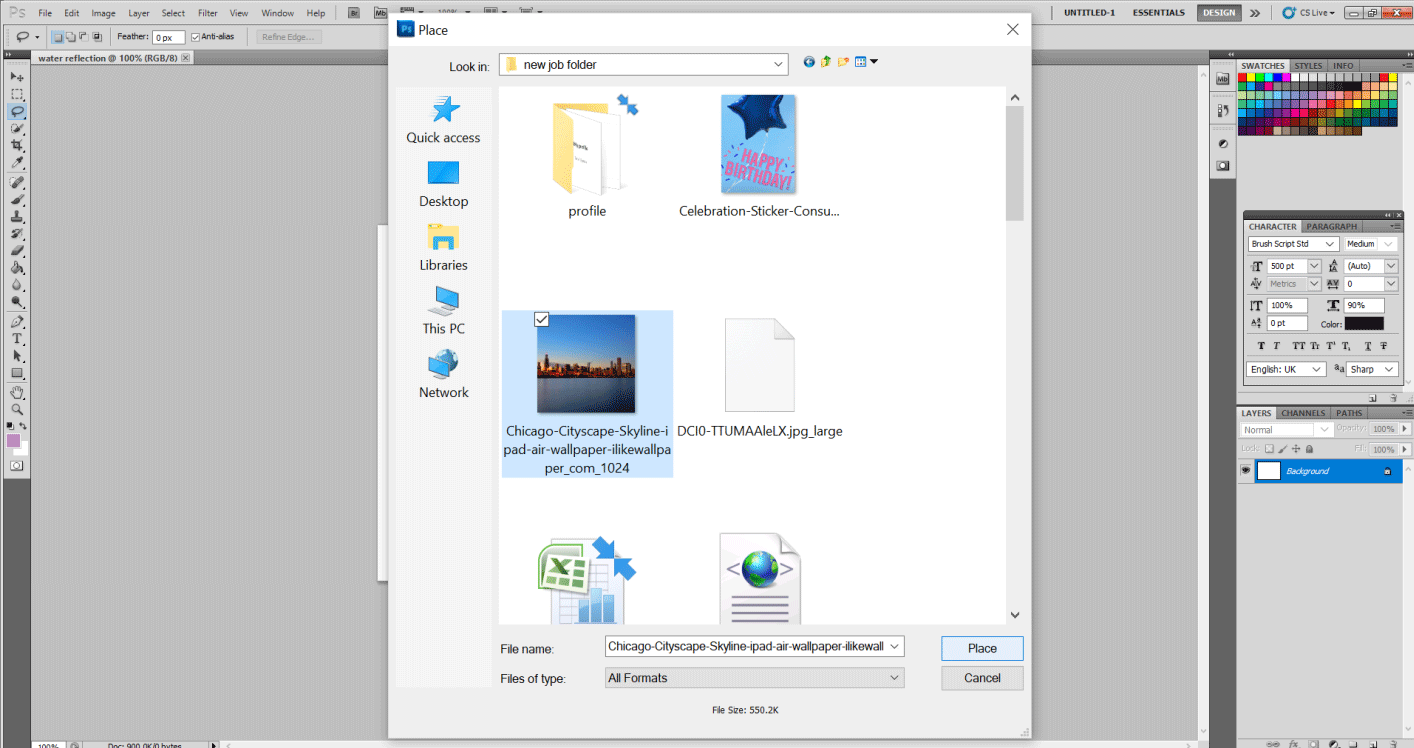The width and height of the screenshot is (1414, 748).
Task: Switch to the Channels tab
Action: pyautogui.click(x=1303, y=413)
